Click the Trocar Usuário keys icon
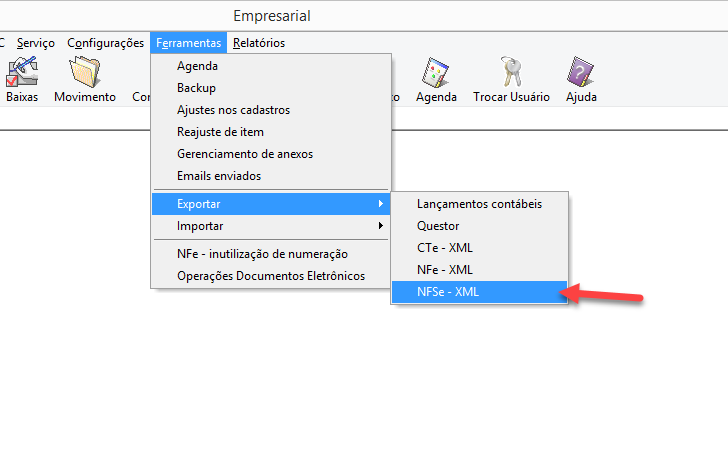The height and width of the screenshot is (451, 728). tap(511, 75)
